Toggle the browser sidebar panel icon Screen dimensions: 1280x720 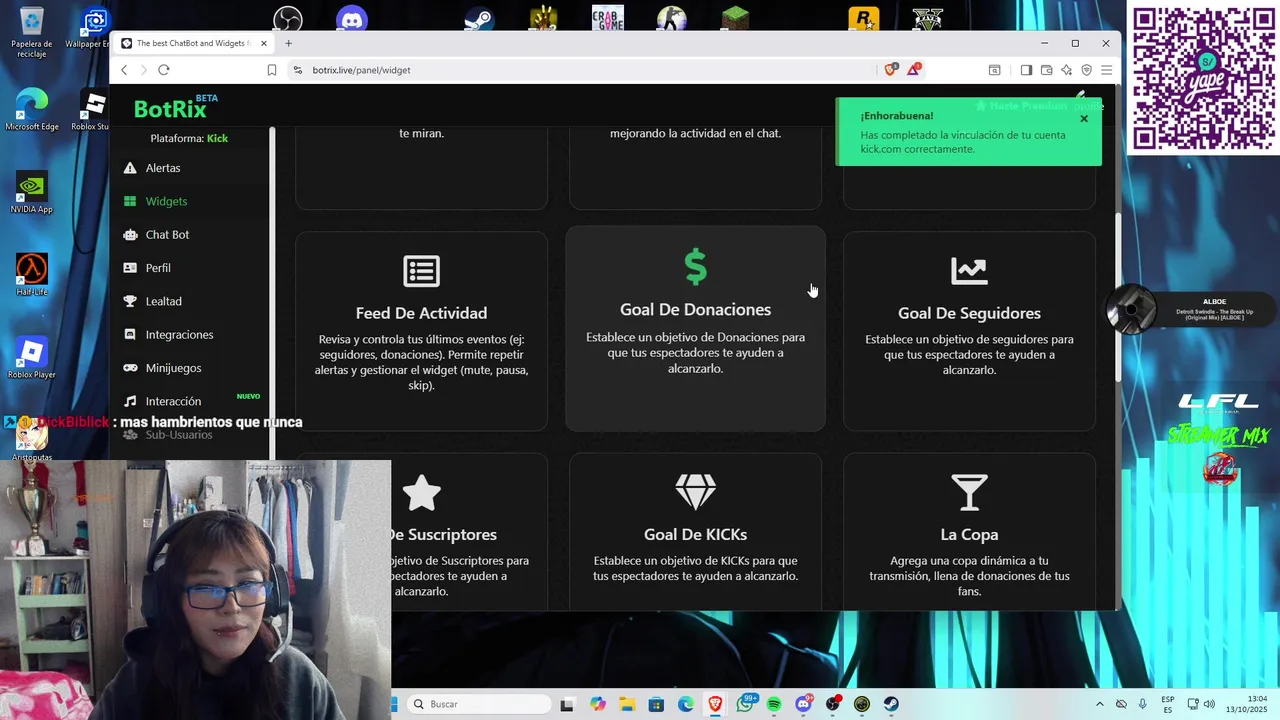[x=1026, y=70]
